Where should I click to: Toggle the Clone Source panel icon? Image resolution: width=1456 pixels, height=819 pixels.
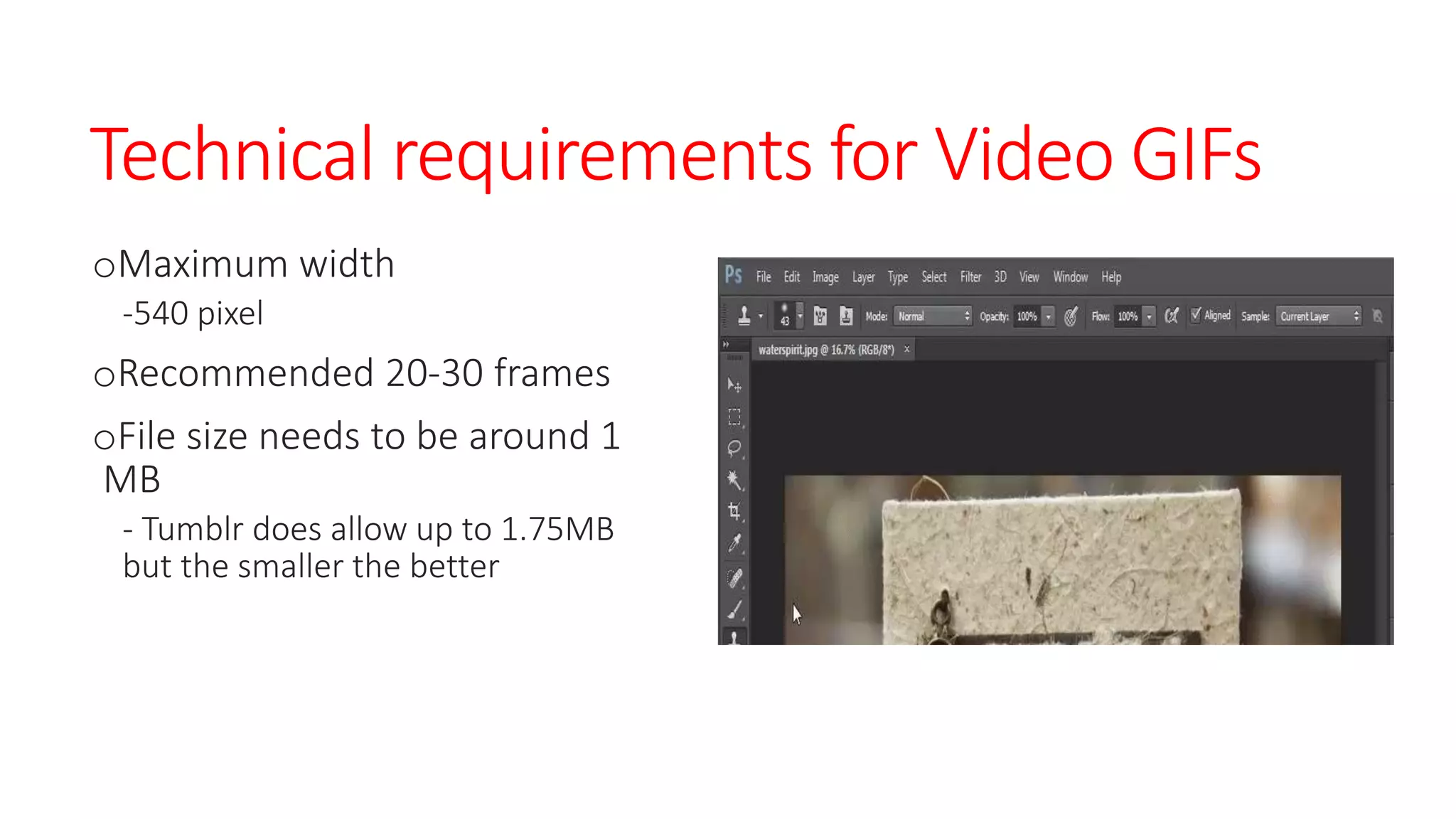click(x=846, y=316)
